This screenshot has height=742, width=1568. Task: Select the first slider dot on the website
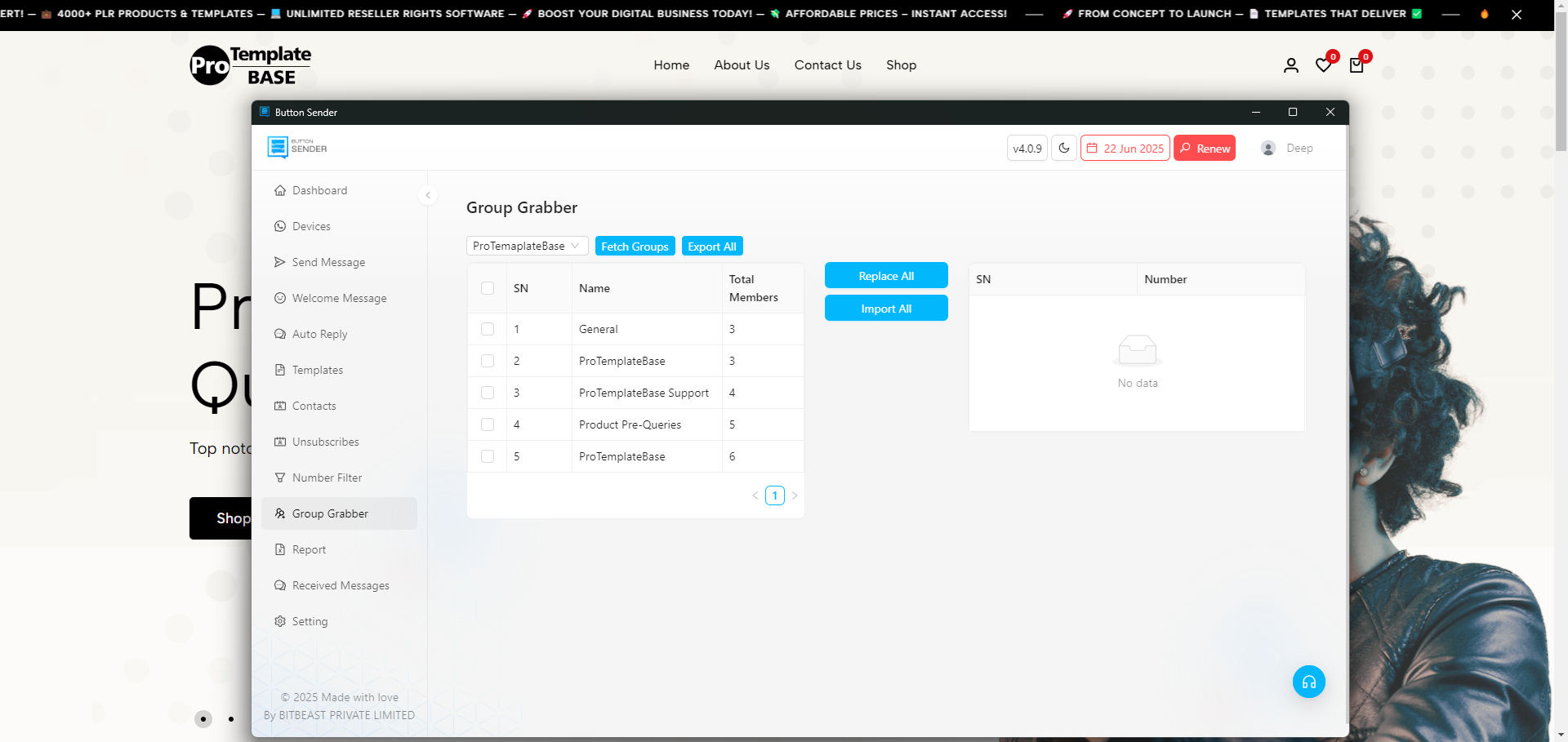(203, 719)
